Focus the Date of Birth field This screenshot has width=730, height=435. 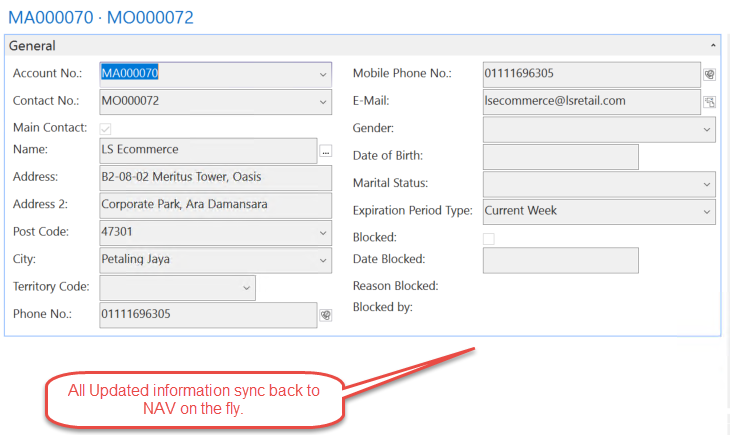(560, 157)
